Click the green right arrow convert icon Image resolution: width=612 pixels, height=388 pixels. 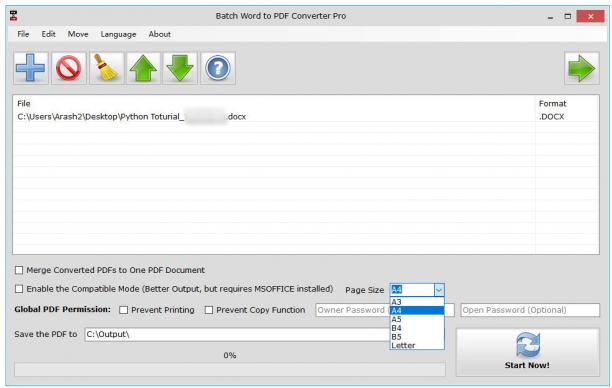[582, 68]
